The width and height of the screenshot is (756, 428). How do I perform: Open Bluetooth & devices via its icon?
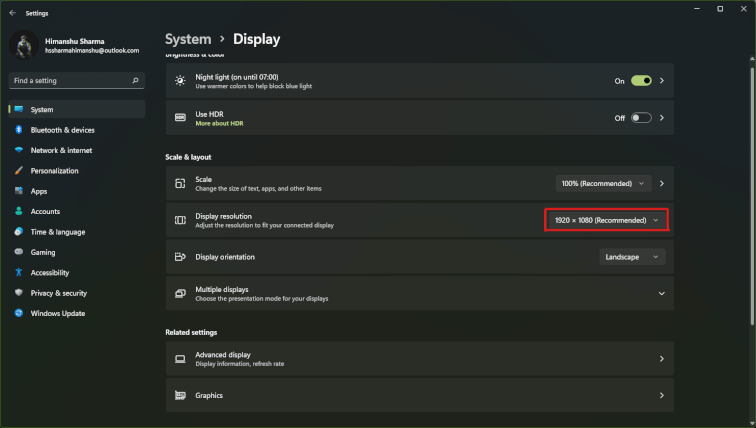coord(18,130)
